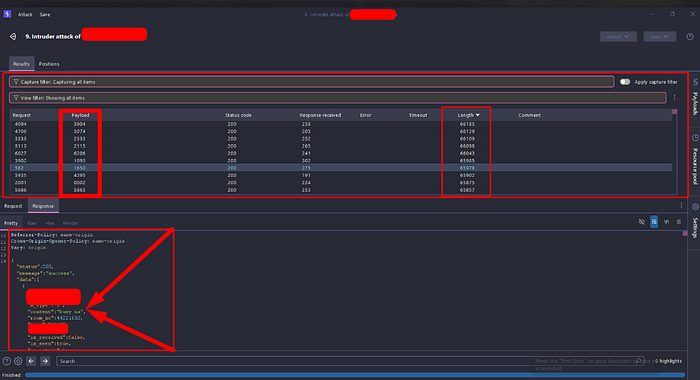Image resolution: width=700 pixels, height=380 pixels.
Task: Click the room_no 44221650 line
Action: [55, 318]
